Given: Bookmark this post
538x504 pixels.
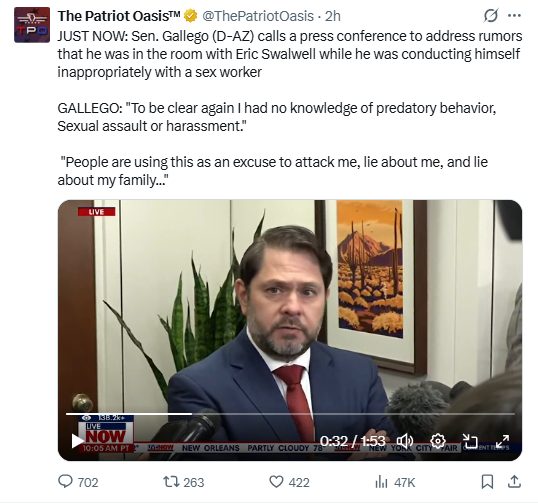Looking at the screenshot, I should (x=487, y=482).
